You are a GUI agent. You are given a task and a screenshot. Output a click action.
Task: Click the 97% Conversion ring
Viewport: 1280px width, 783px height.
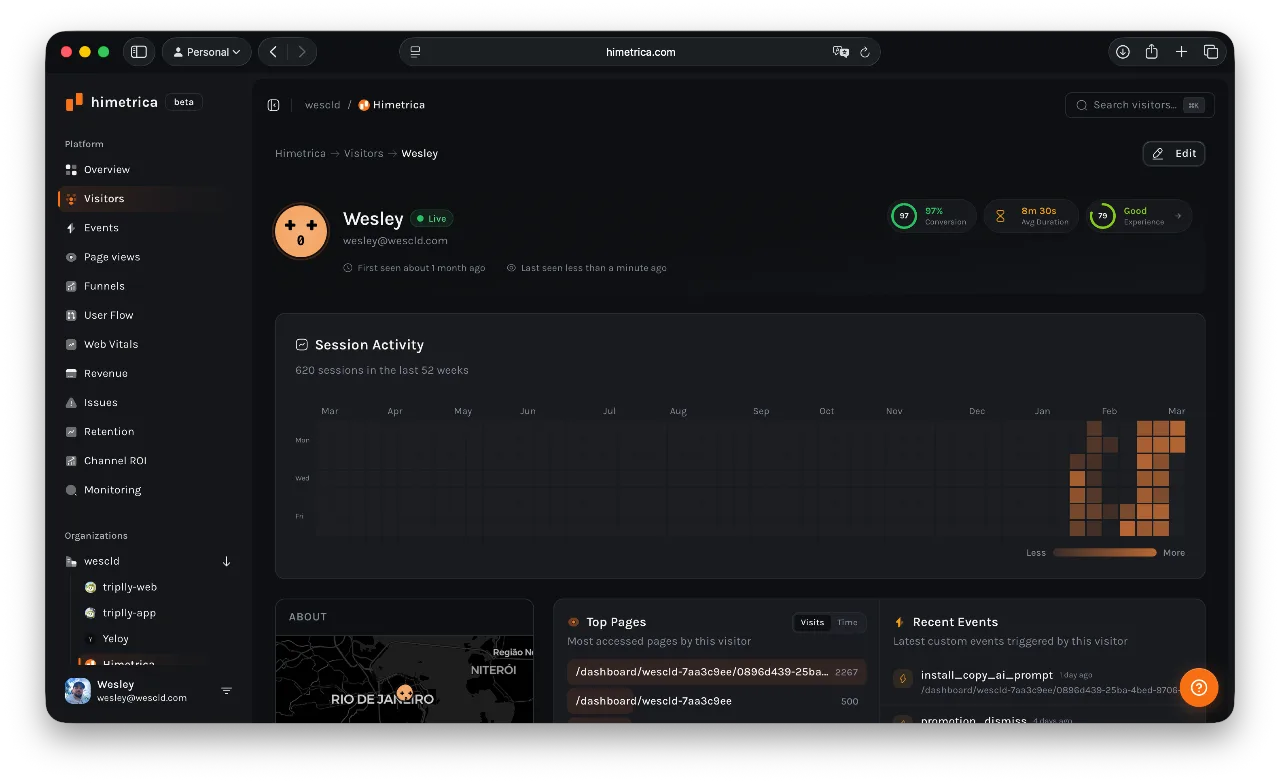[x=904, y=216]
